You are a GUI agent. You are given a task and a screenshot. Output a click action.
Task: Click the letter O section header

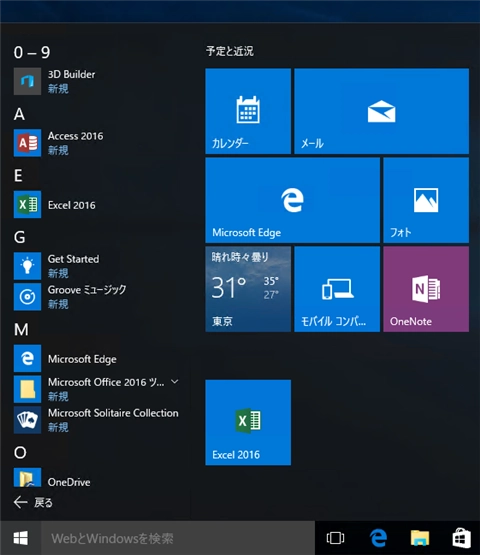coord(20,452)
